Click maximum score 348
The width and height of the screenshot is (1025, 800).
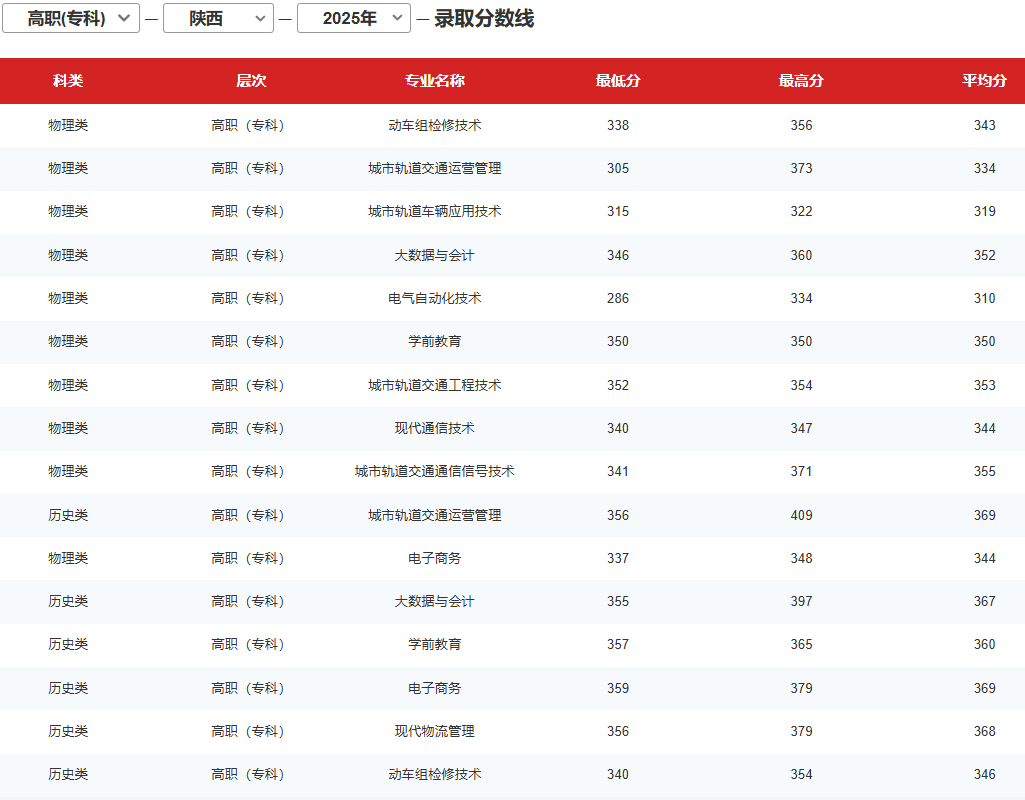pyautogui.click(x=801, y=559)
